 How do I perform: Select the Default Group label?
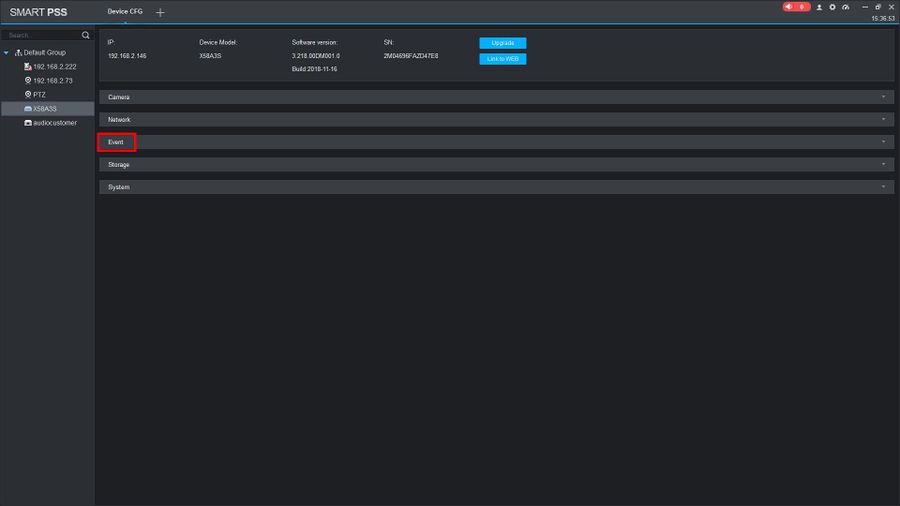click(x=45, y=52)
